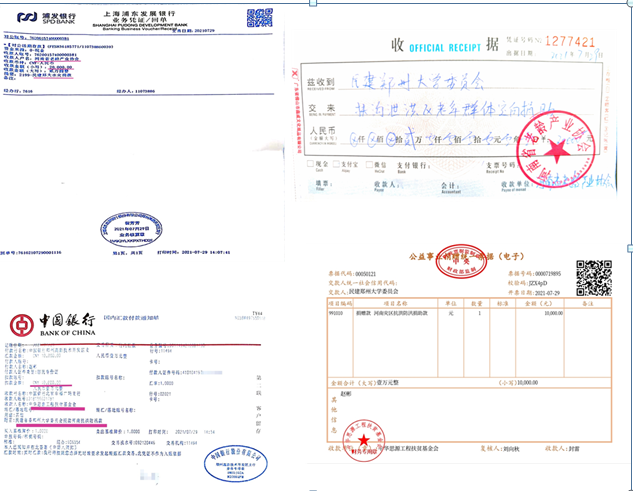
Task: Click the blue oval stamp on the Bank of China notice
Action: [236, 464]
